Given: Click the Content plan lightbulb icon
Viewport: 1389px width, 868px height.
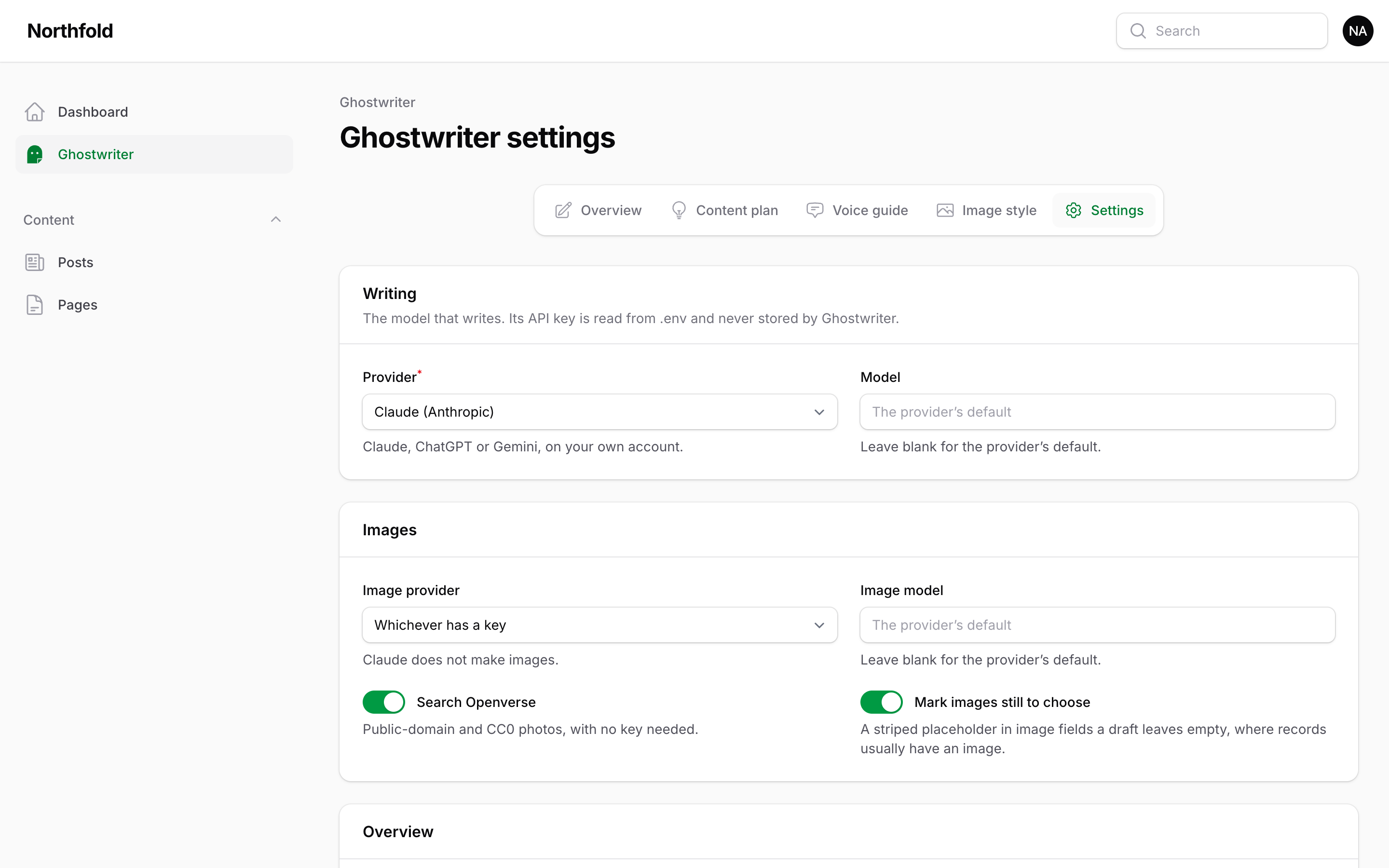Looking at the screenshot, I should tap(679, 211).
